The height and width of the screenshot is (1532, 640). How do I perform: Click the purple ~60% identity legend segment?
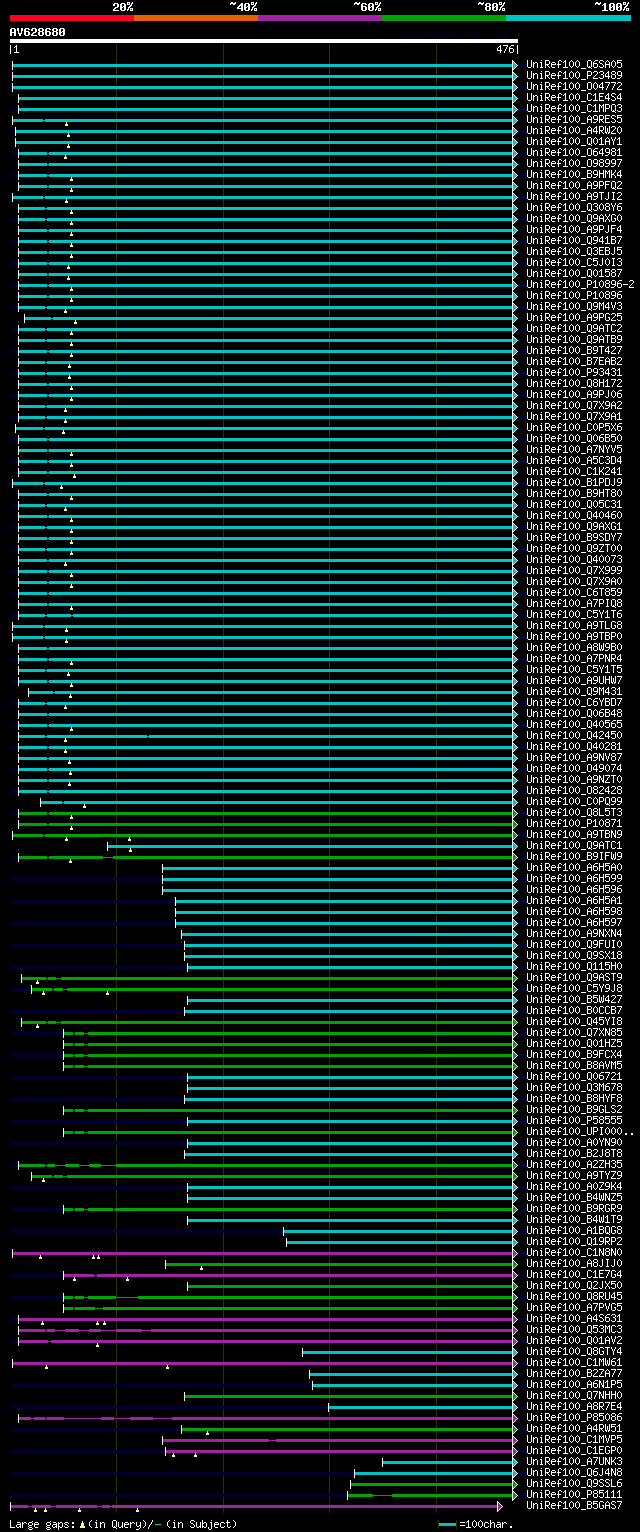coord(319,18)
